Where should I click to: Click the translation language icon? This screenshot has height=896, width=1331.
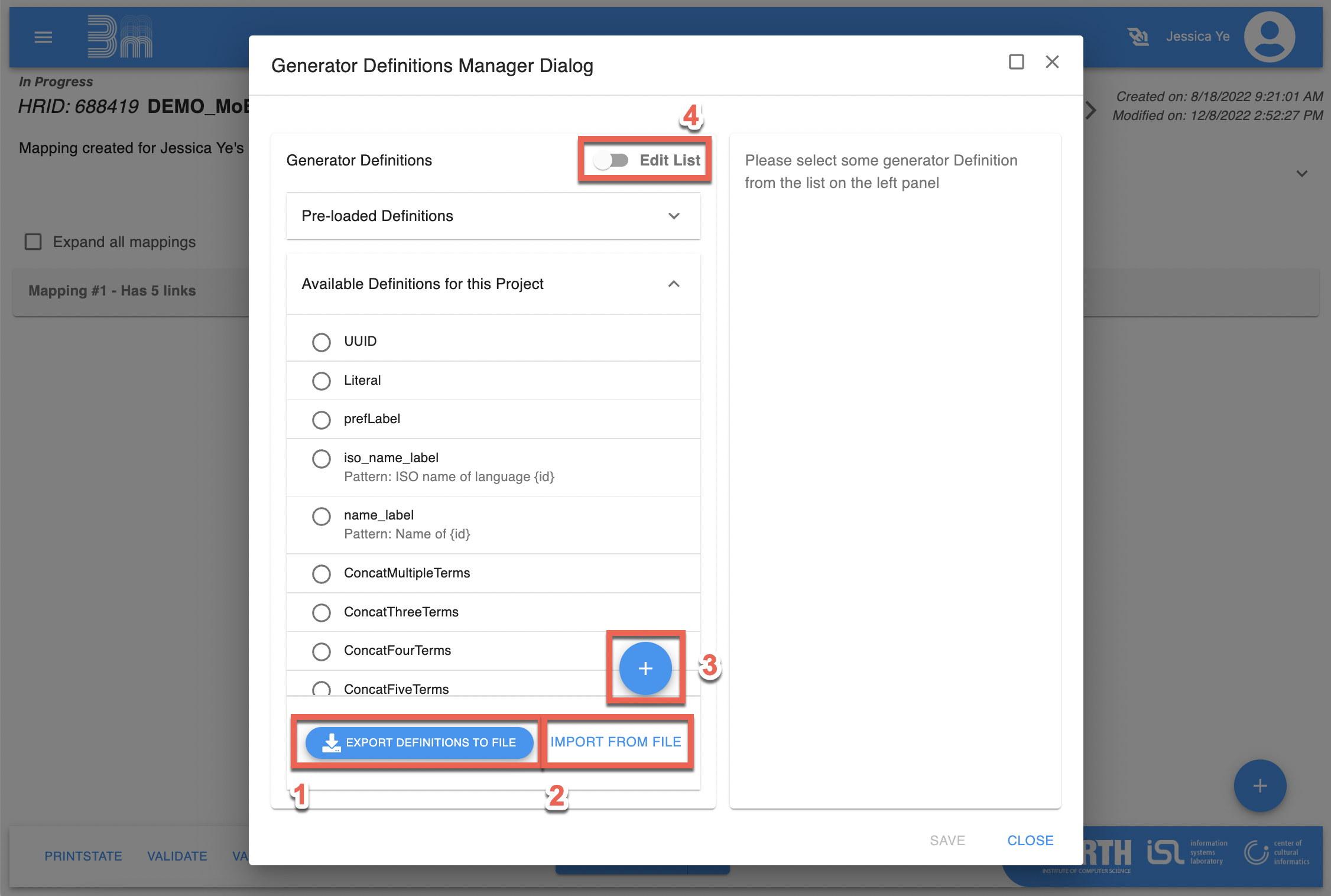tap(1137, 37)
